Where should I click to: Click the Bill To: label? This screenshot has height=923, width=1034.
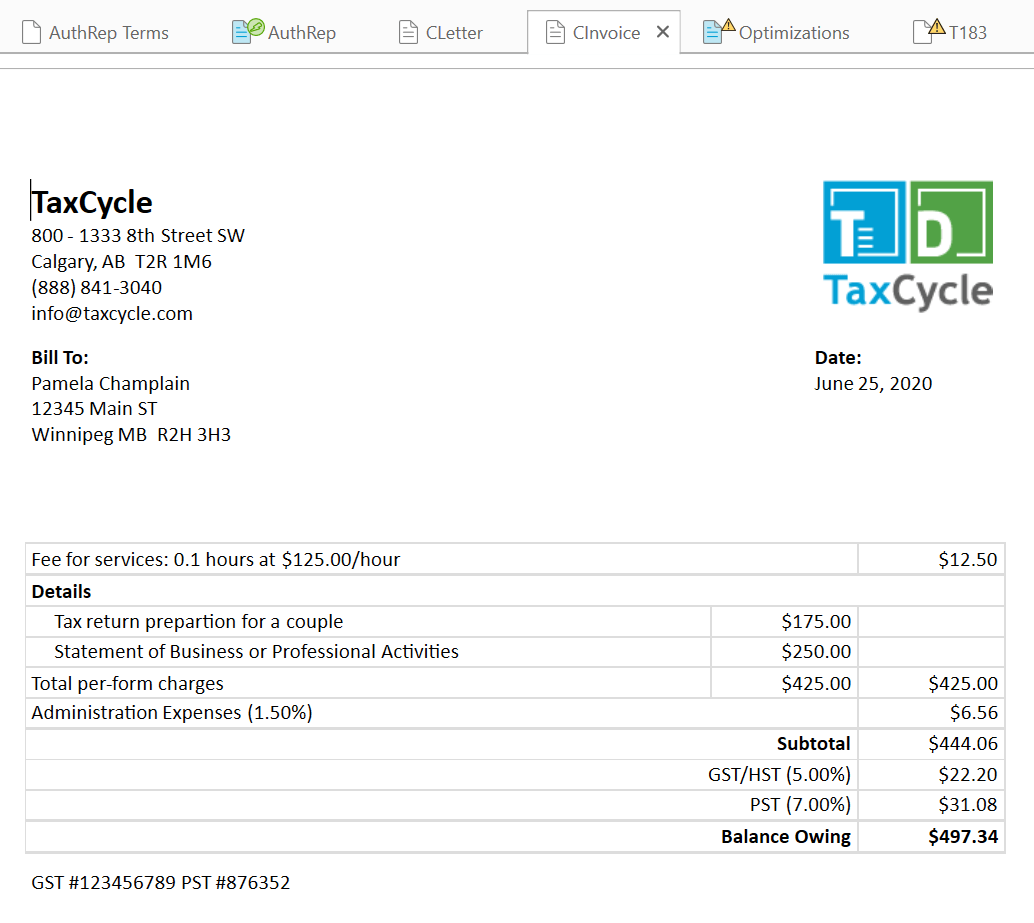(60, 357)
